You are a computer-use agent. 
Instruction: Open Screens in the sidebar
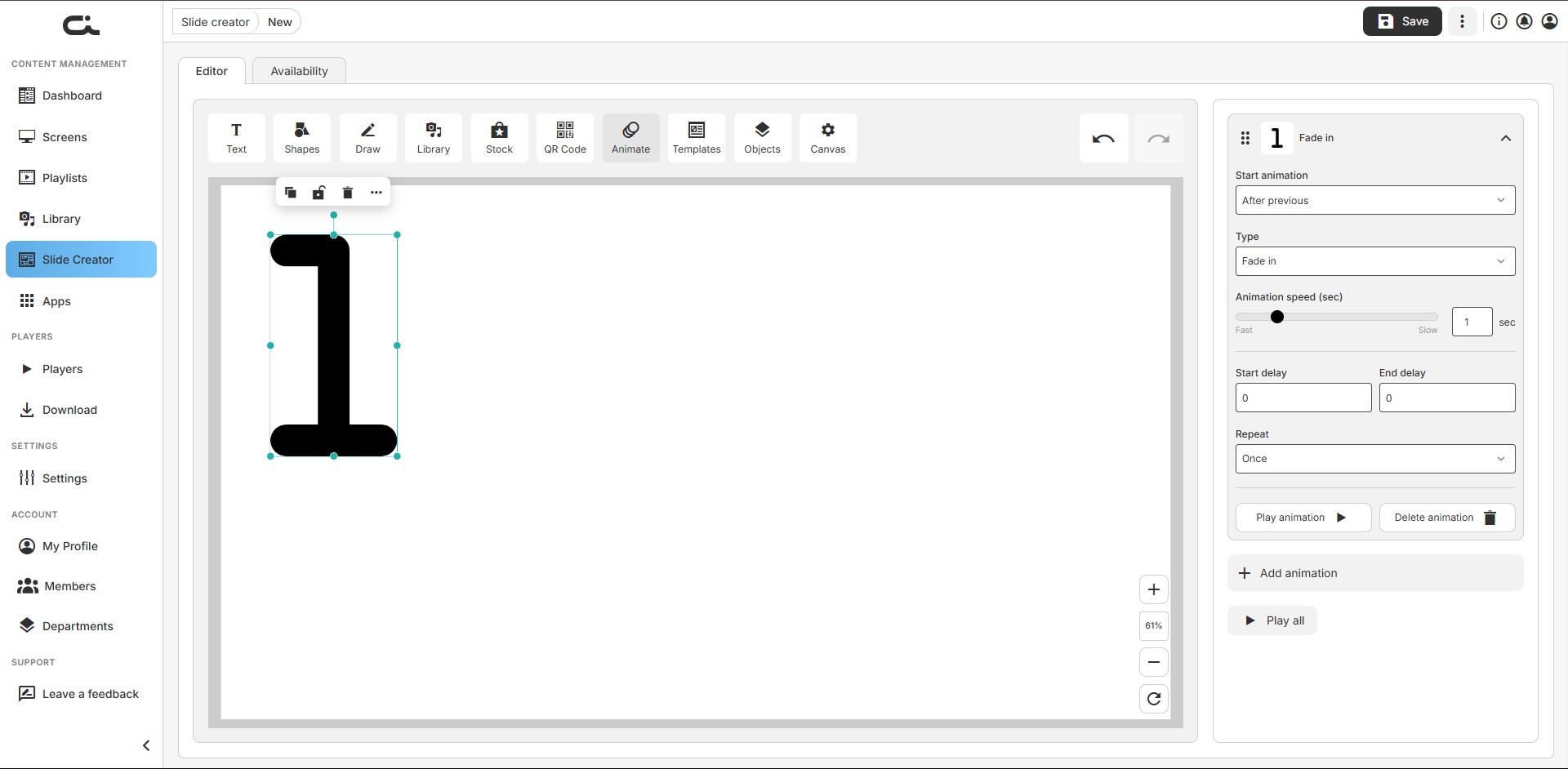(x=81, y=137)
